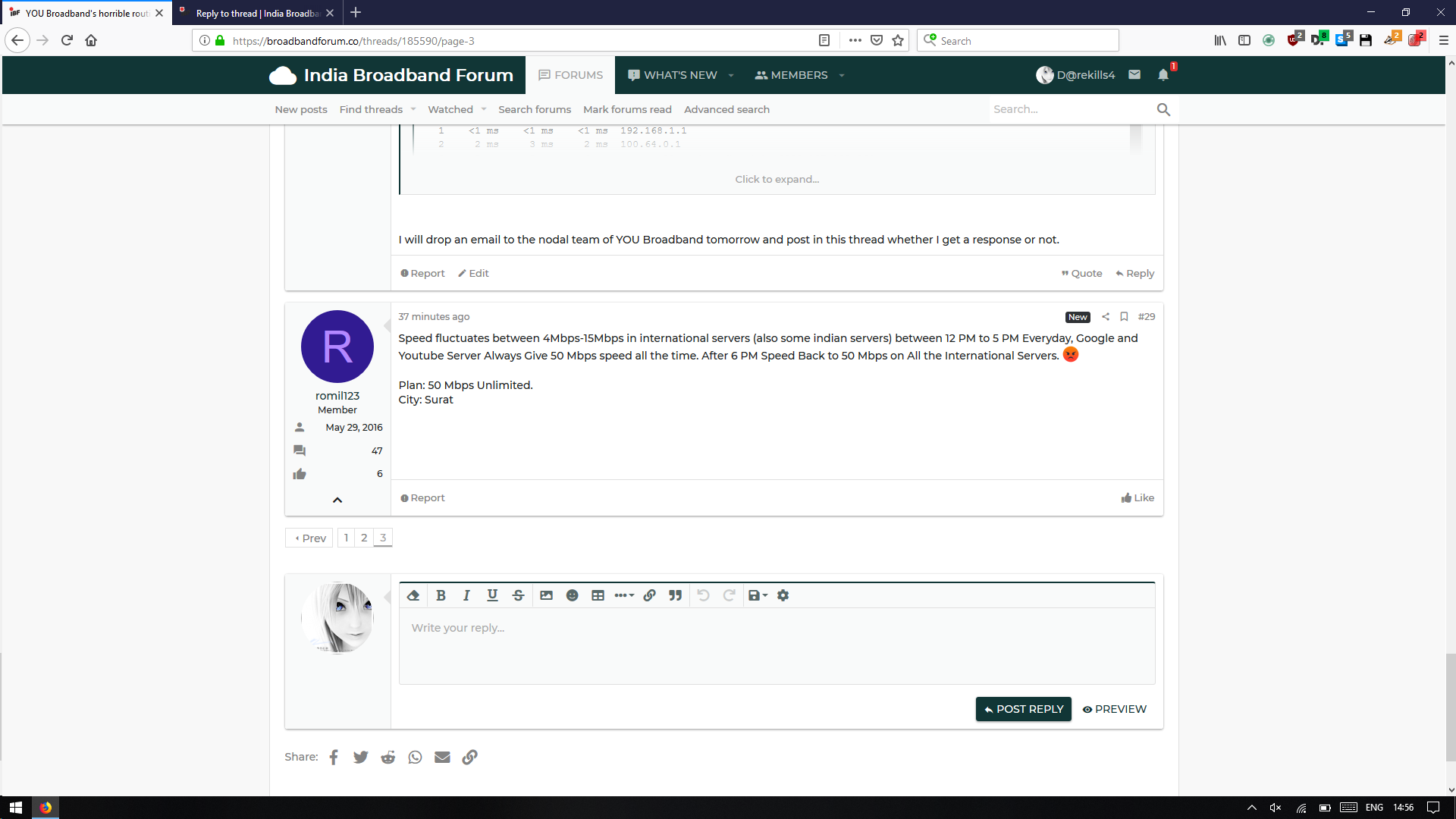
Task: Toggle underline formatting in reply editor
Action: coord(492,596)
